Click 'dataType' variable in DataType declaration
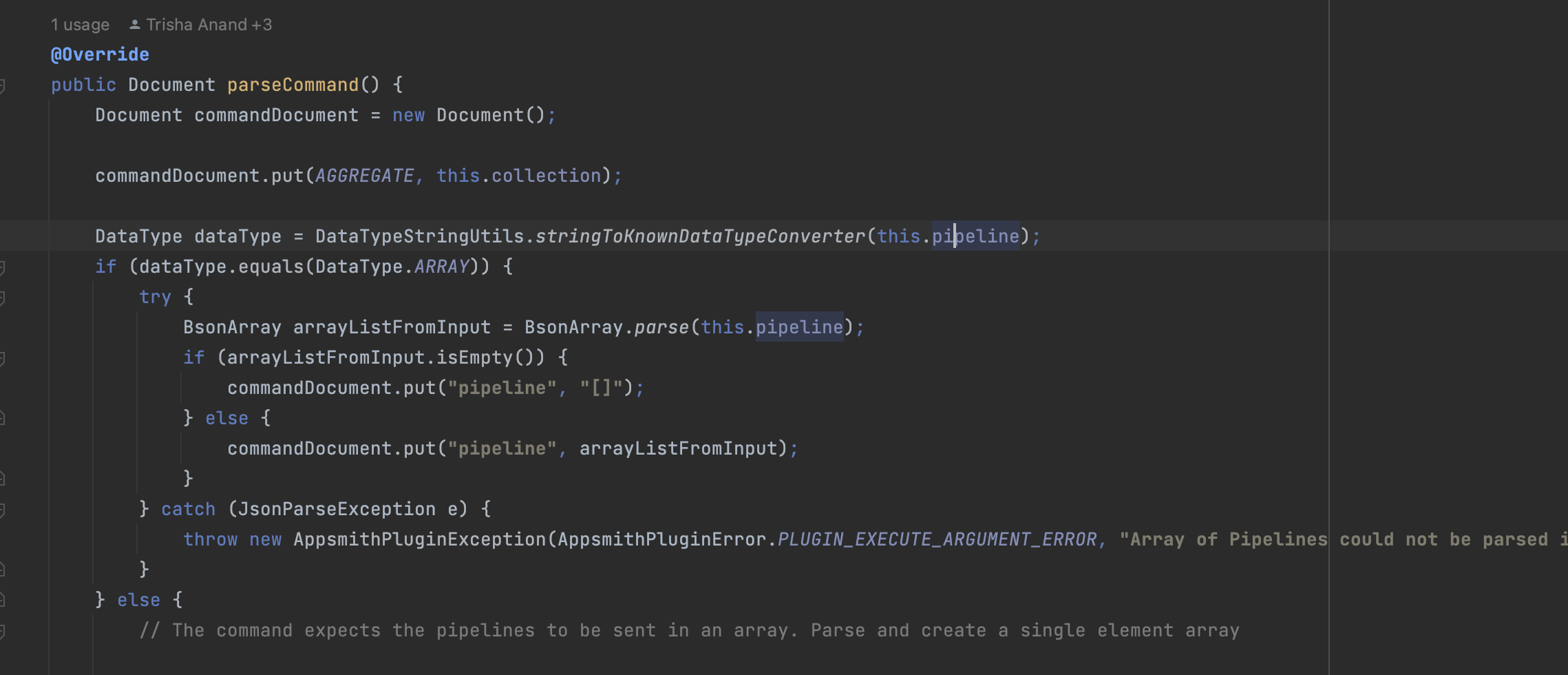 pos(238,236)
